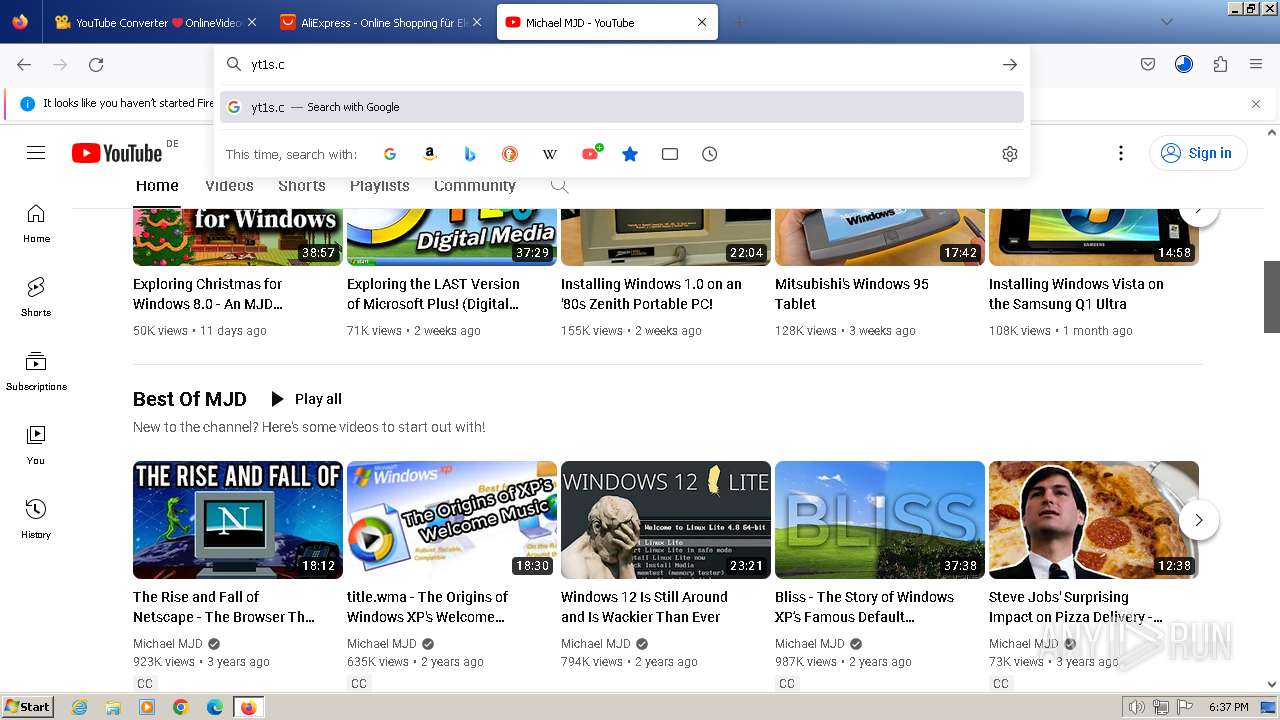Open 'Exploring Christmas for Windows 8.0' title

point(208,294)
